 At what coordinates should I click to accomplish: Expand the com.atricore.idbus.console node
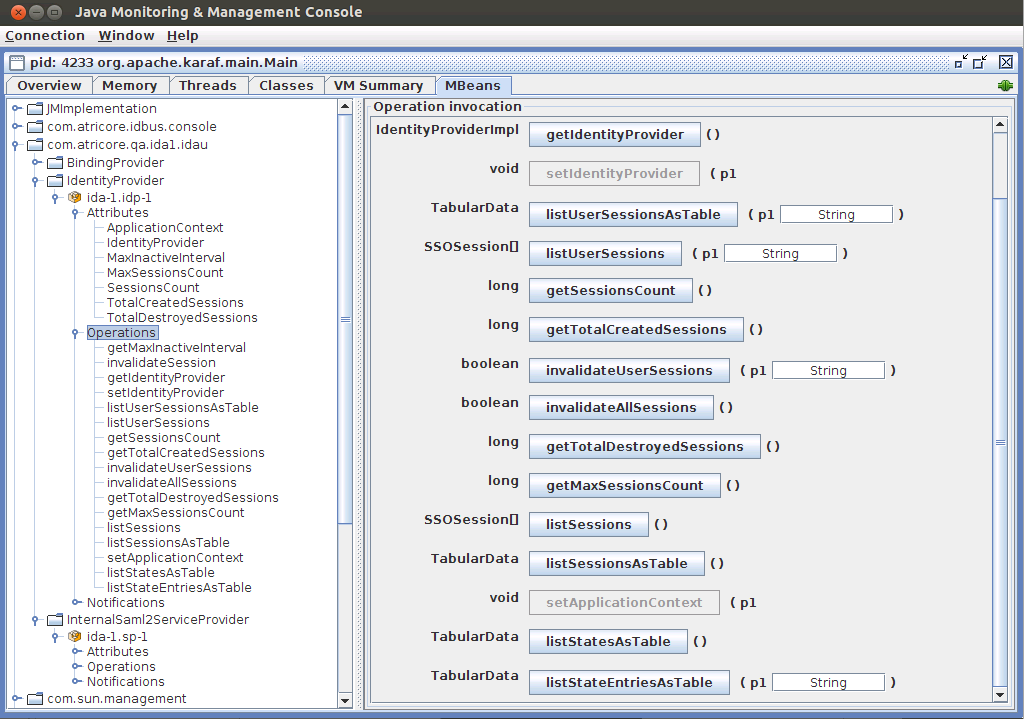16,127
